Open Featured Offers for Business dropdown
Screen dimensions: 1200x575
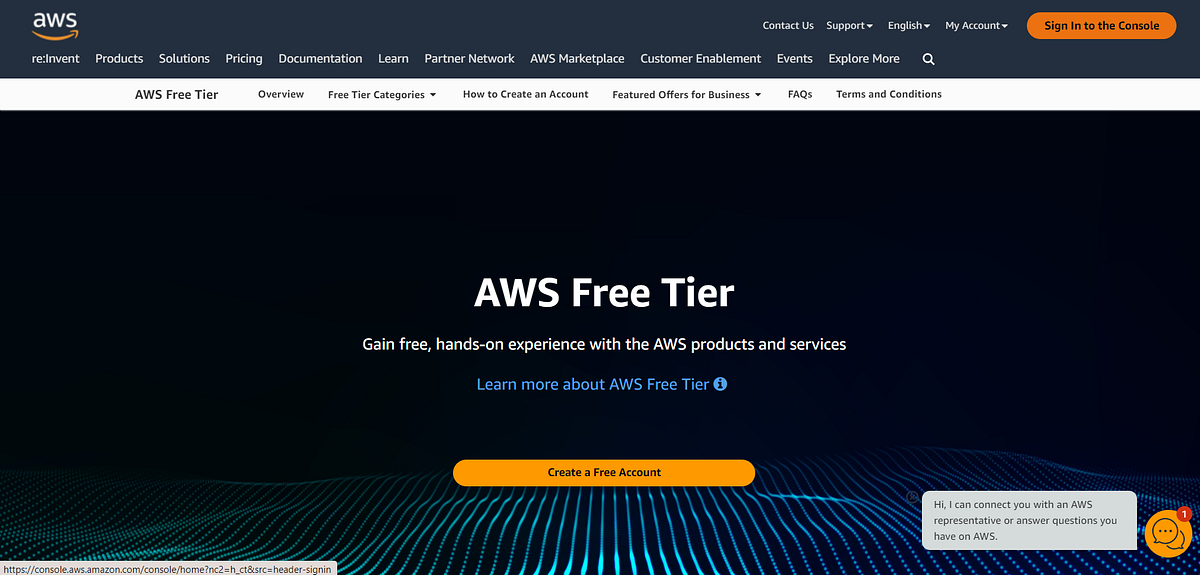pyautogui.click(x=687, y=94)
